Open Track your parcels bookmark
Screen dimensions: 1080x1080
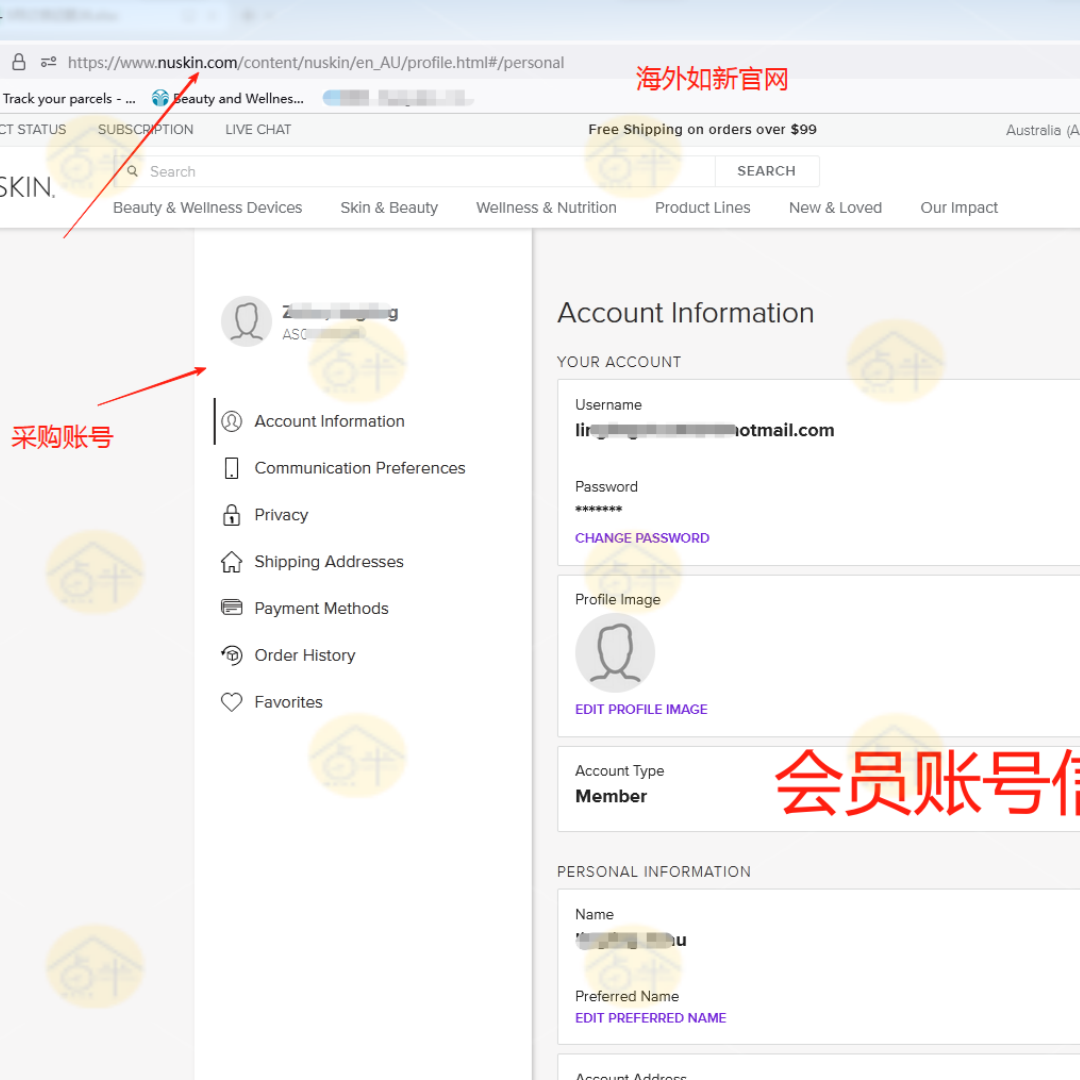pos(68,98)
